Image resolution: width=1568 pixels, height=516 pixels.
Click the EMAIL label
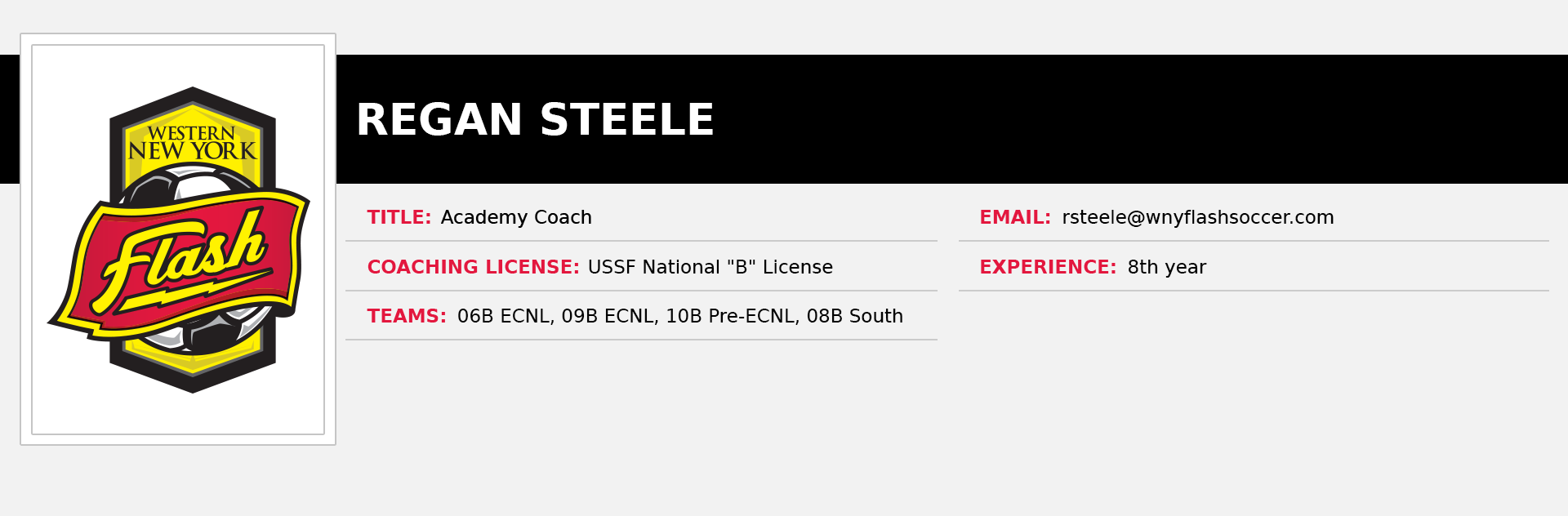[1015, 218]
